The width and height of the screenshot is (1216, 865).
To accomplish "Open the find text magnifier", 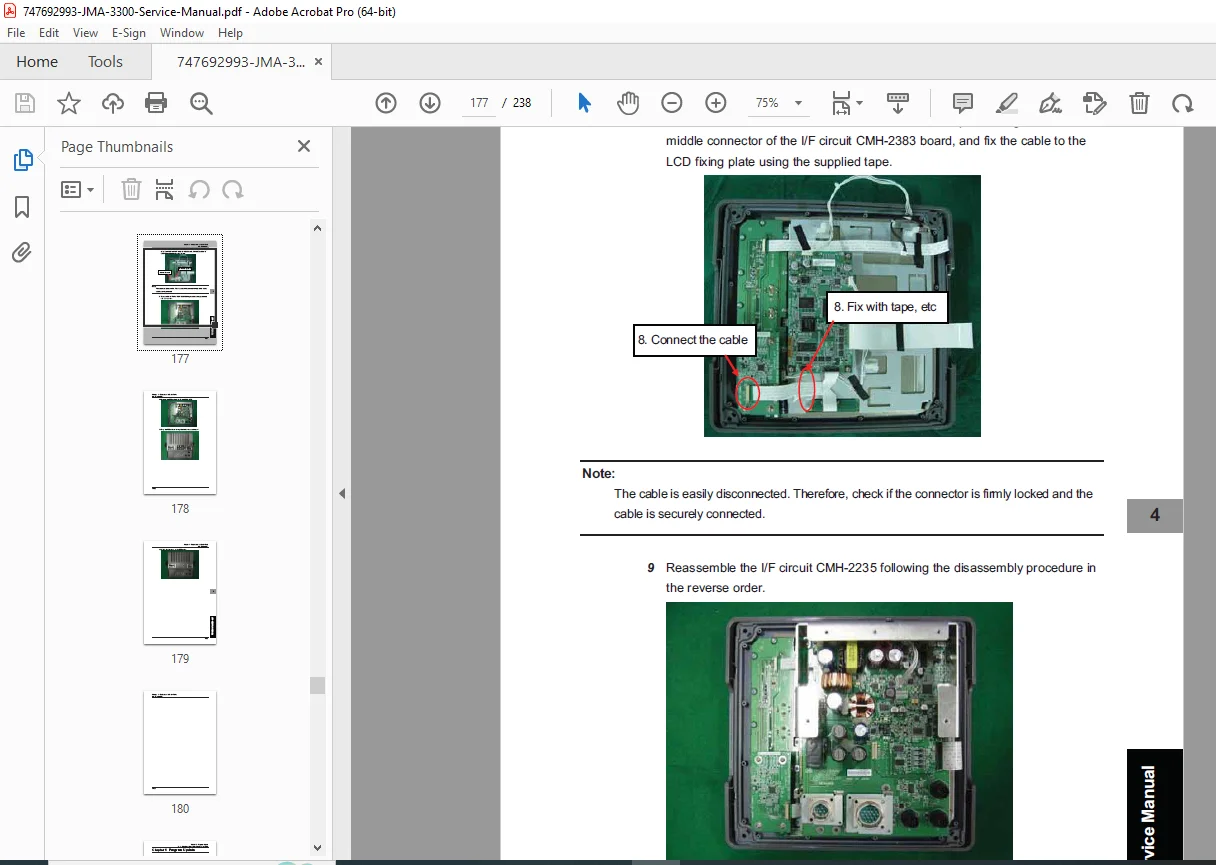I will pos(201,103).
